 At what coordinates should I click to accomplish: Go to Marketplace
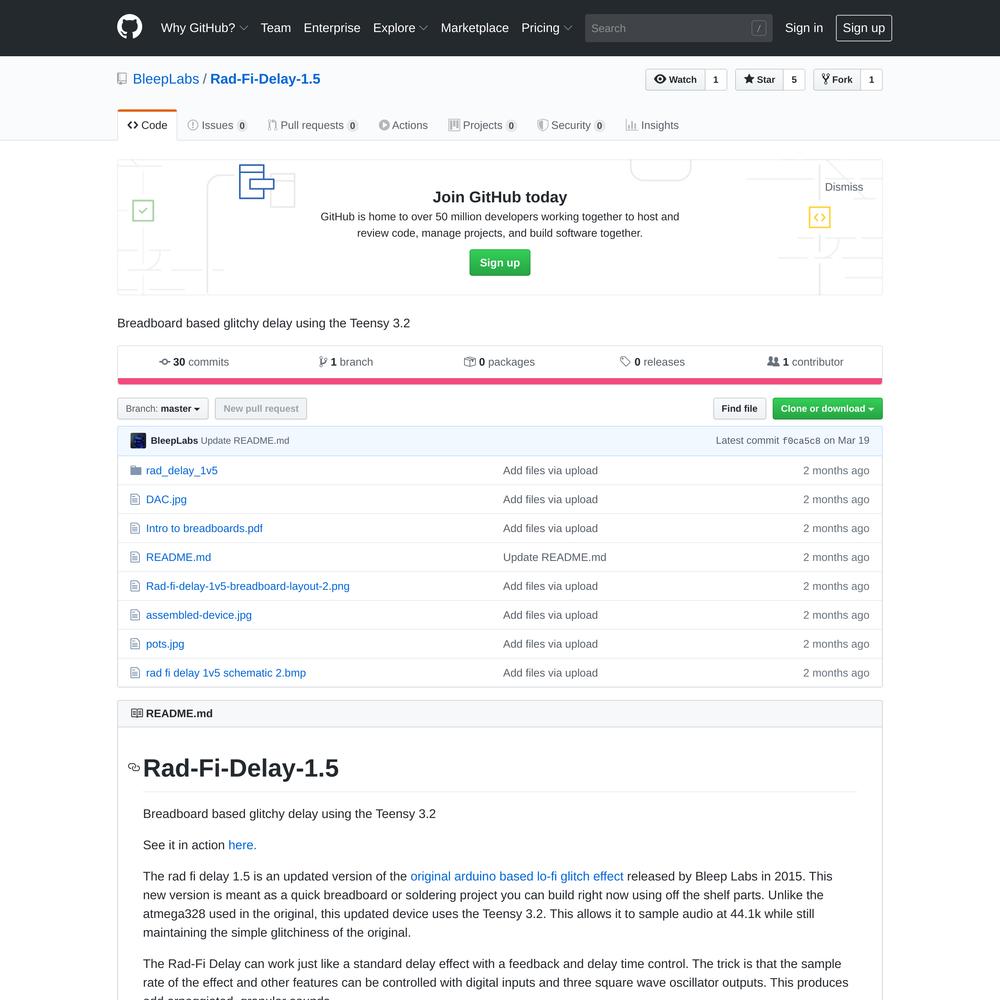[x=474, y=28]
